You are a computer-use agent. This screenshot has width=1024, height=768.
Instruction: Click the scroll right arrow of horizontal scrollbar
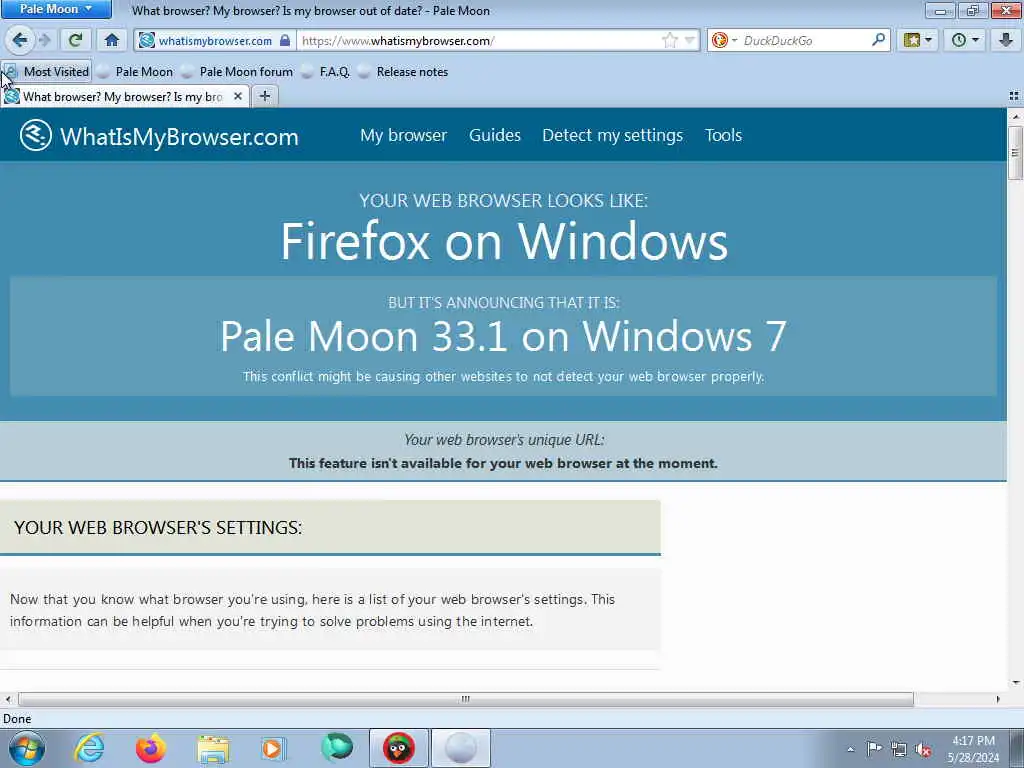click(x=998, y=699)
